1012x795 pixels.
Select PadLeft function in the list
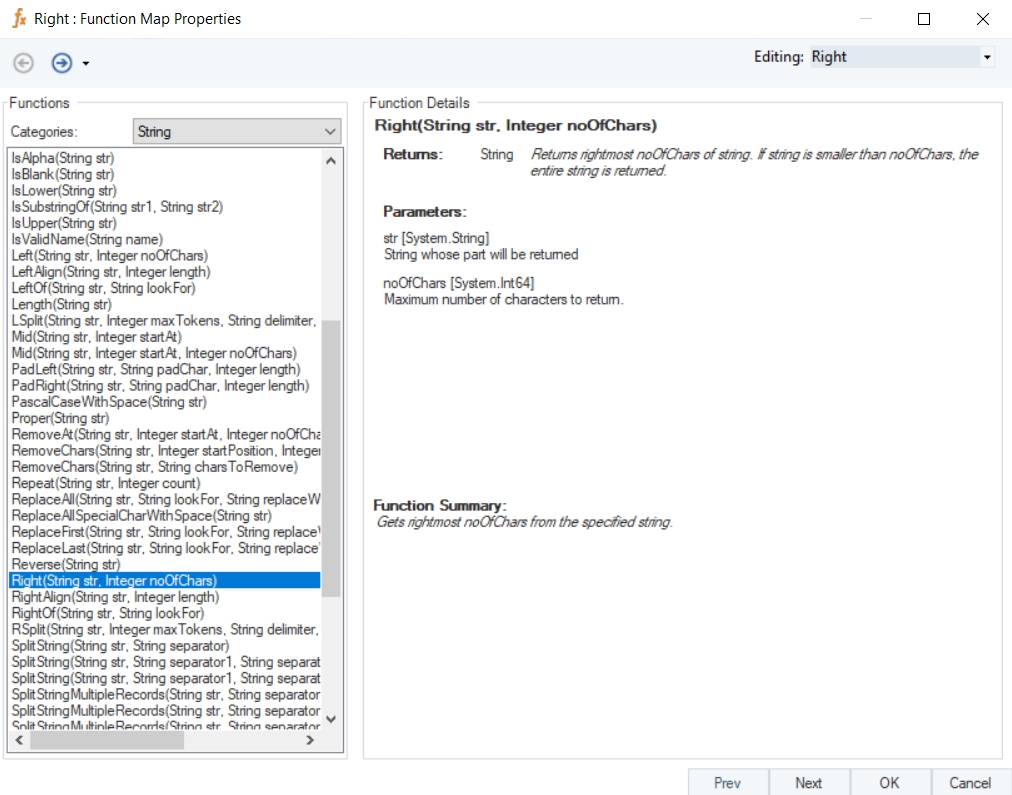pyautogui.click(x=165, y=369)
